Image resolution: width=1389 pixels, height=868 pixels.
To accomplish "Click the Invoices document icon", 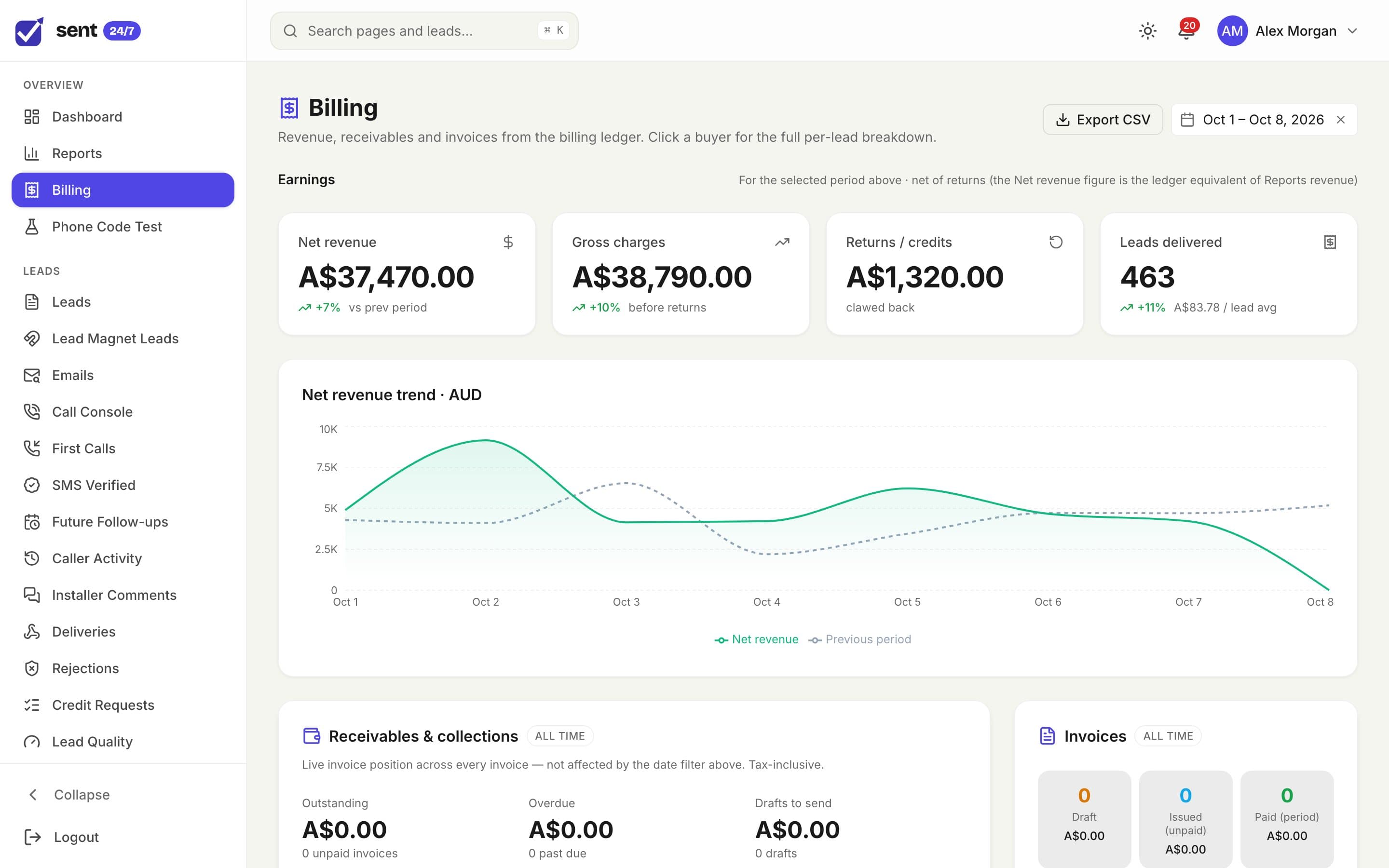I will [x=1048, y=736].
